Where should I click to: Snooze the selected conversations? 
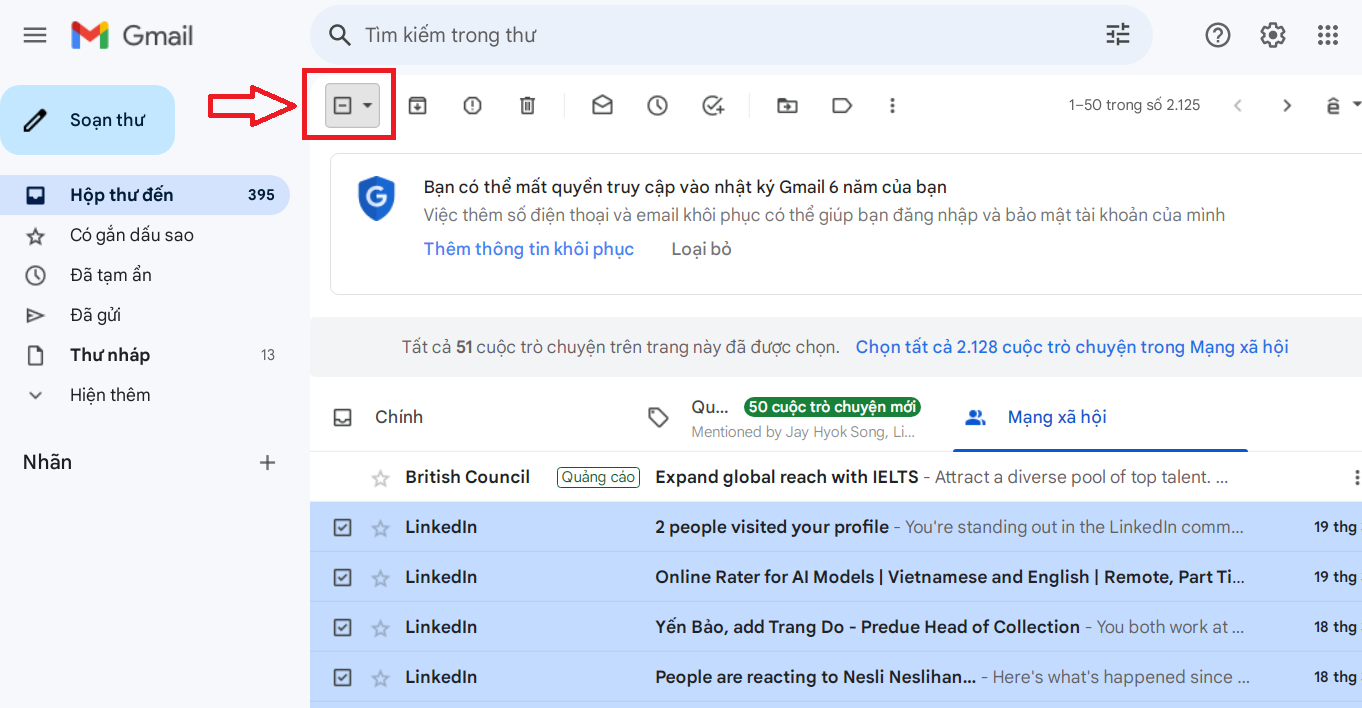[x=657, y=104]
